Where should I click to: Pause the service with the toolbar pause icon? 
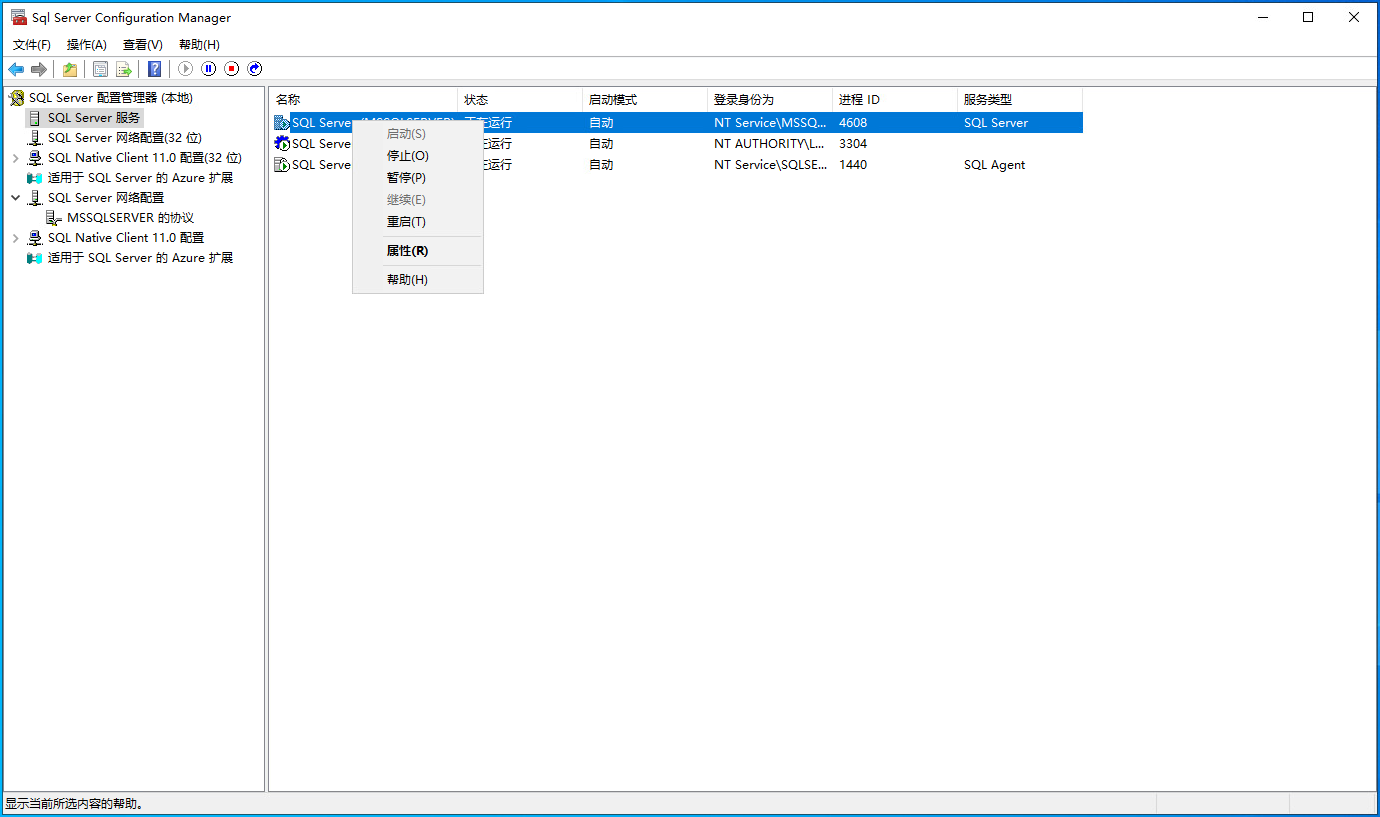(x=209, y=69)
